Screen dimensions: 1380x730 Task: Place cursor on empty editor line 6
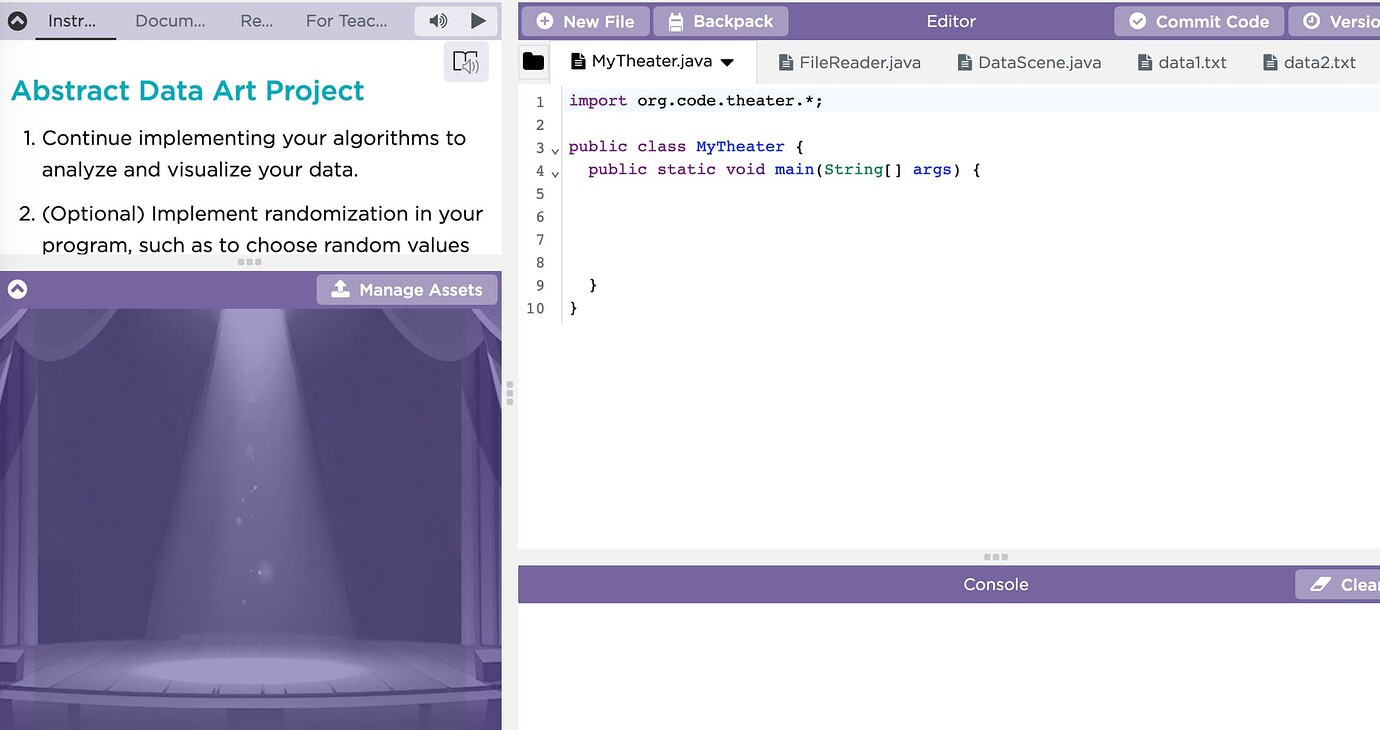(x=970, y=217)
